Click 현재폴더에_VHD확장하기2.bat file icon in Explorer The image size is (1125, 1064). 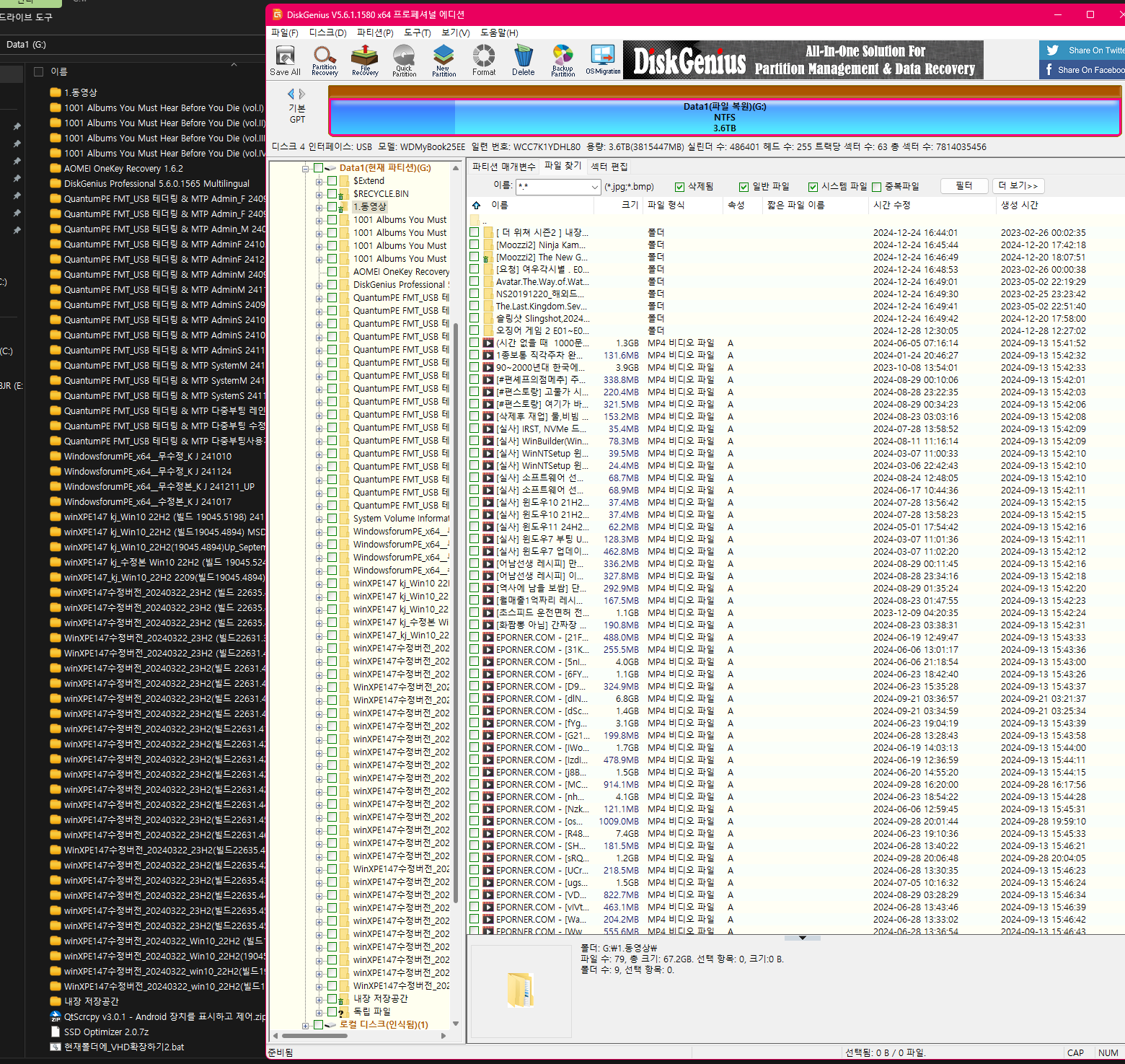click(56, 1047)
